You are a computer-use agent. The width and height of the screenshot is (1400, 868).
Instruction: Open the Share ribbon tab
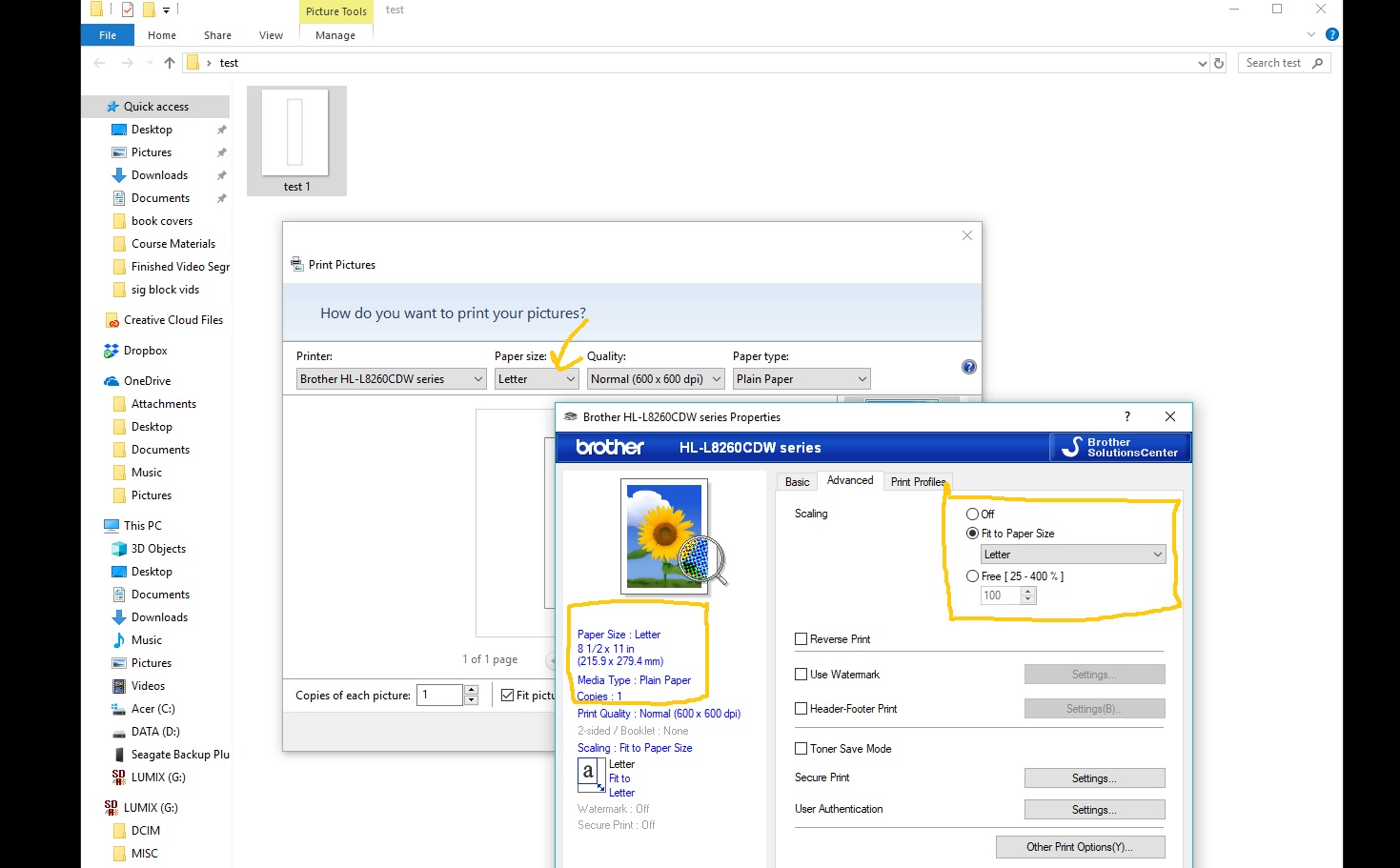(217, 35)
